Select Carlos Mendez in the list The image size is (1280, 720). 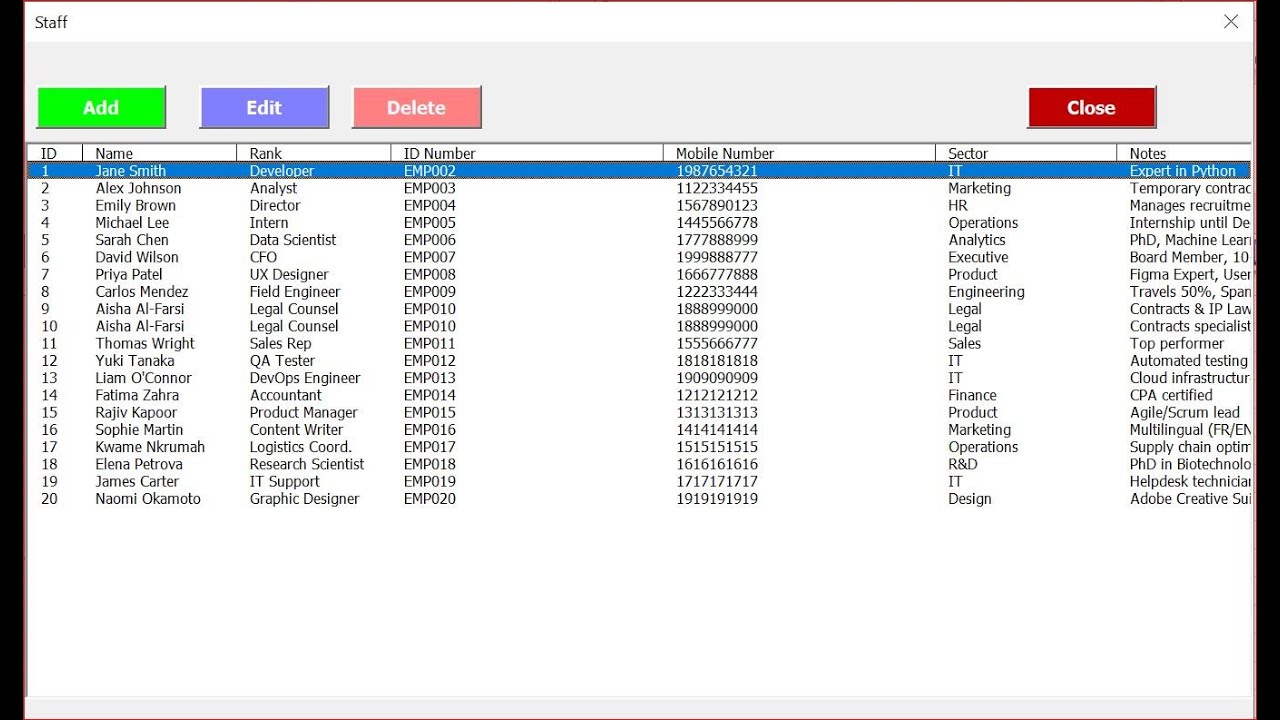(x=639, y=292)
